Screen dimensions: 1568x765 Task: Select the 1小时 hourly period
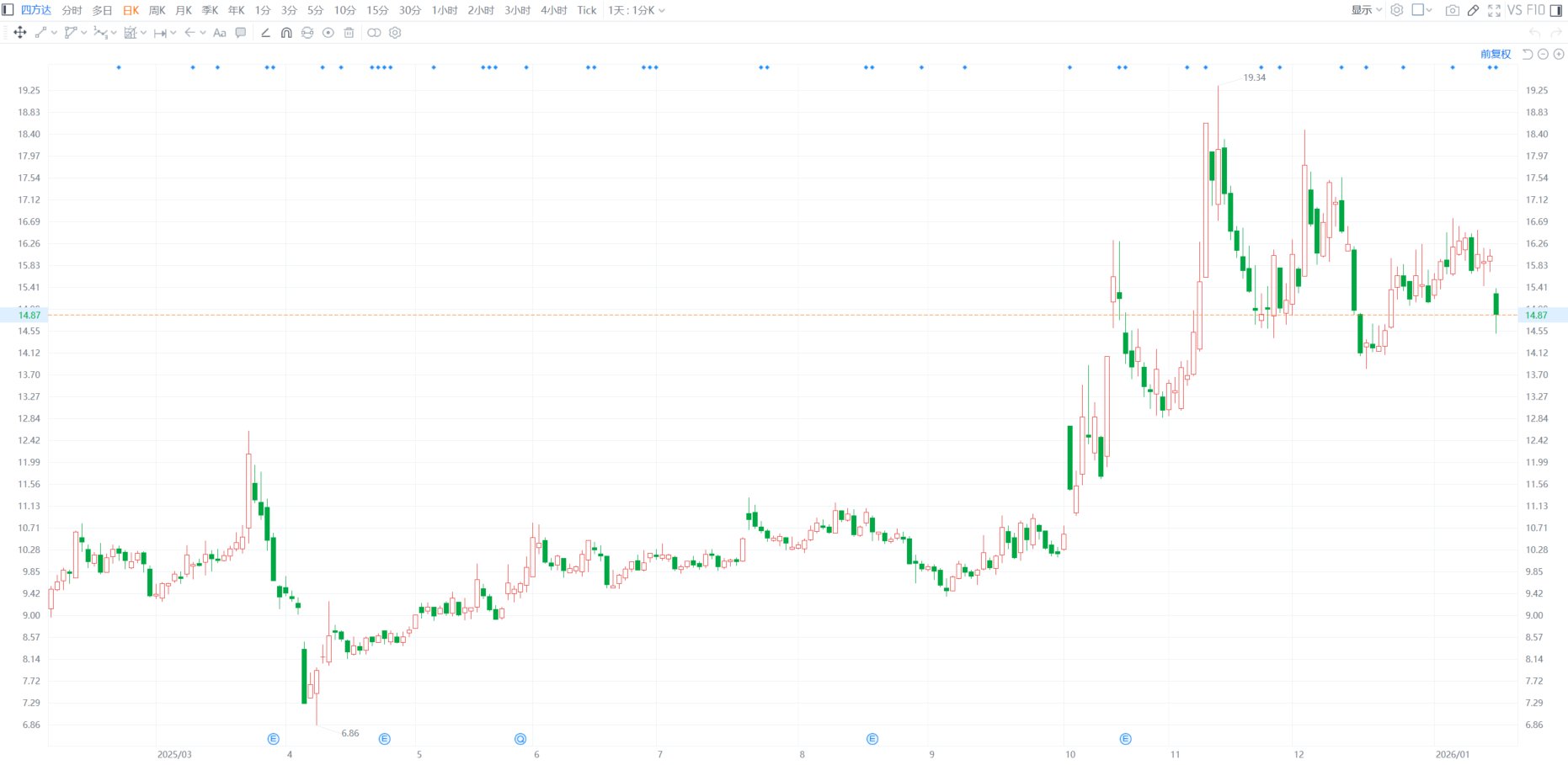[445, 10]
